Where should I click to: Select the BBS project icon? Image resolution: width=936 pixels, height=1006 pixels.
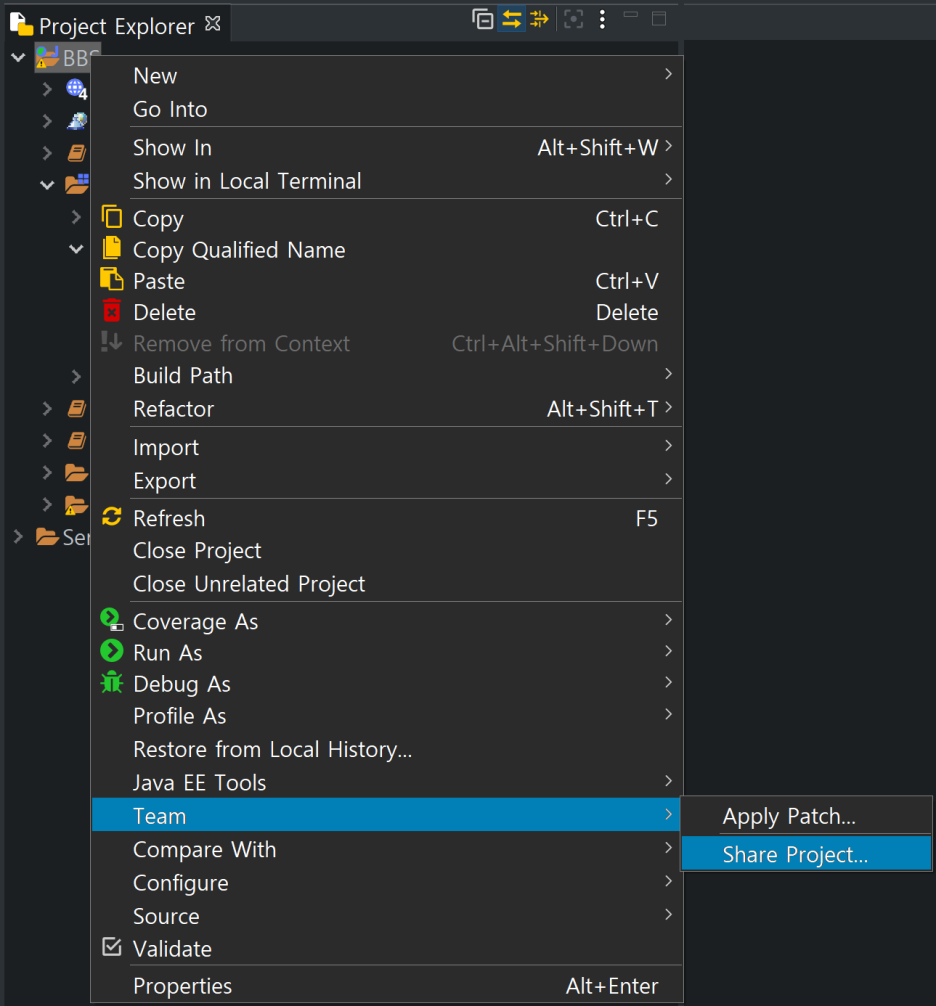click(47, 57)
